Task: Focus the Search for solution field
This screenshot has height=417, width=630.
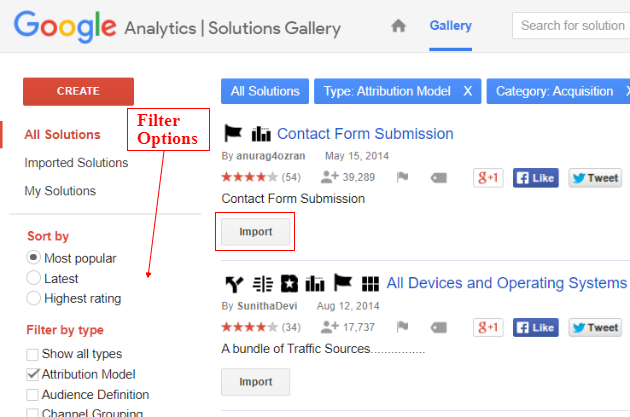Action: pos(571,26)
